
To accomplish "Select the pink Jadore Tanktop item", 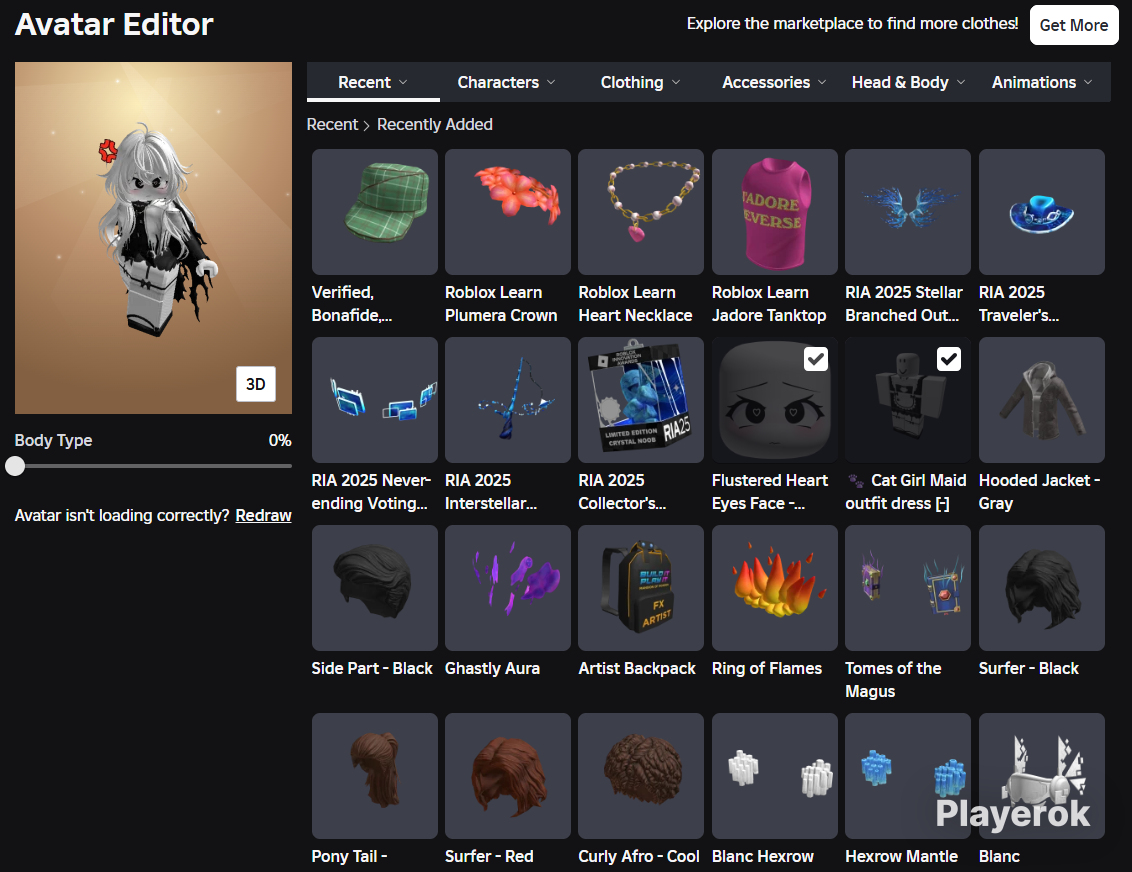I will pyautogui.click(x=775, y=212).
